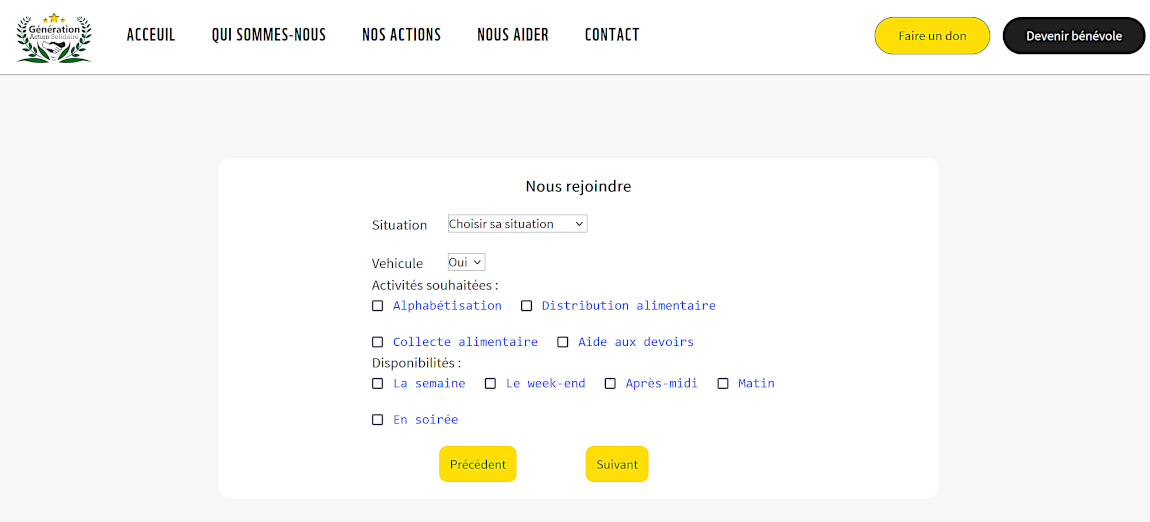The image size is (1150, 522).
Task: Click the Suivant button
Action: pos(616,464)
